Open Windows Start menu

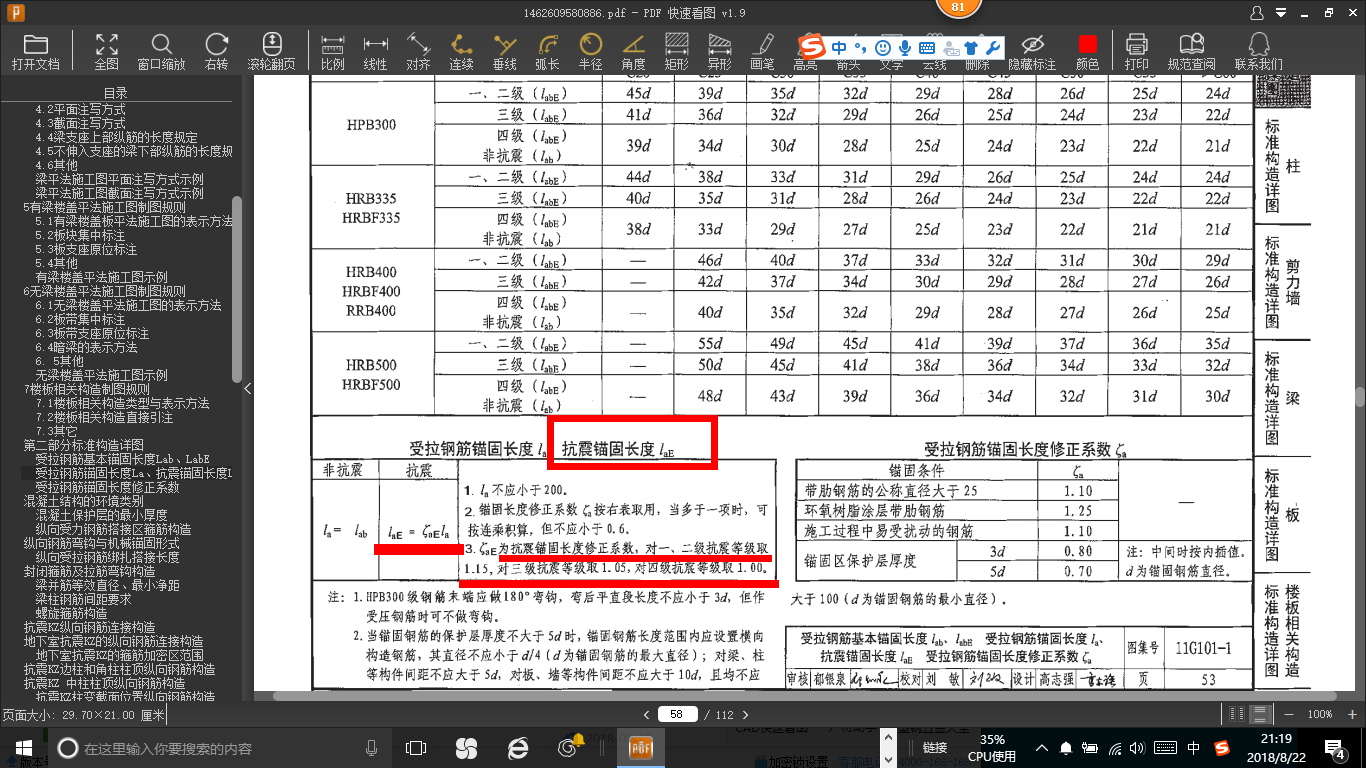pyautogui.click(x=22, y=747)
